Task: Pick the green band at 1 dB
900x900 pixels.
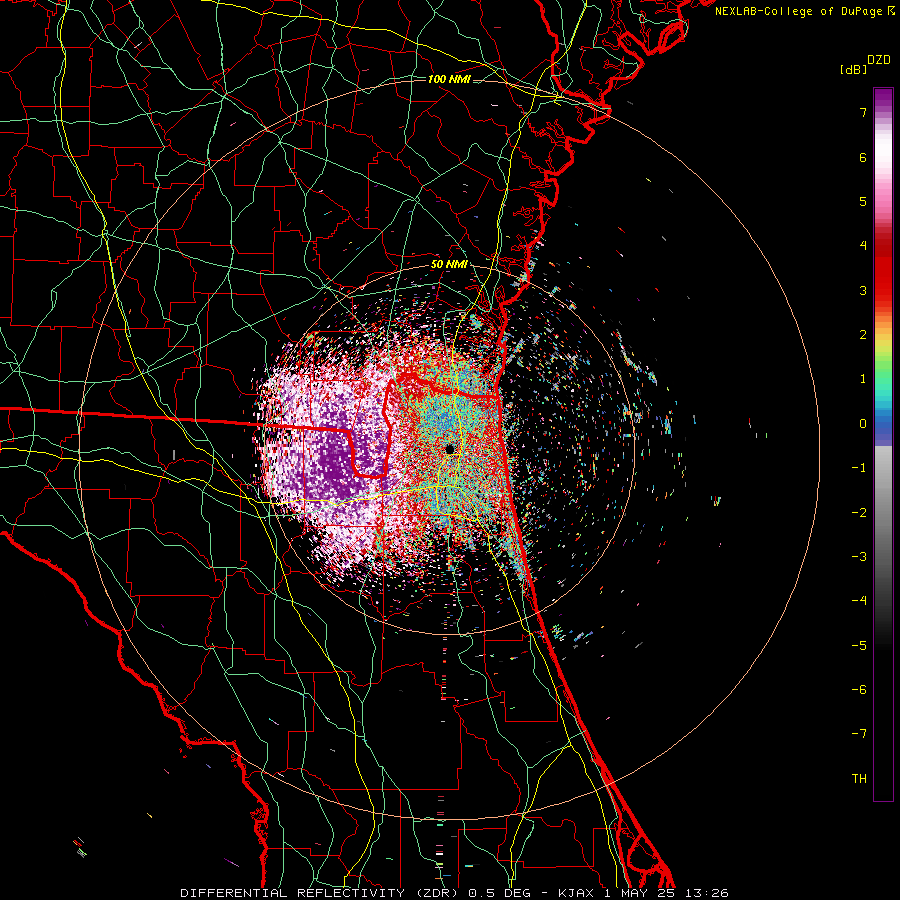Action: (x=883, y=379)
